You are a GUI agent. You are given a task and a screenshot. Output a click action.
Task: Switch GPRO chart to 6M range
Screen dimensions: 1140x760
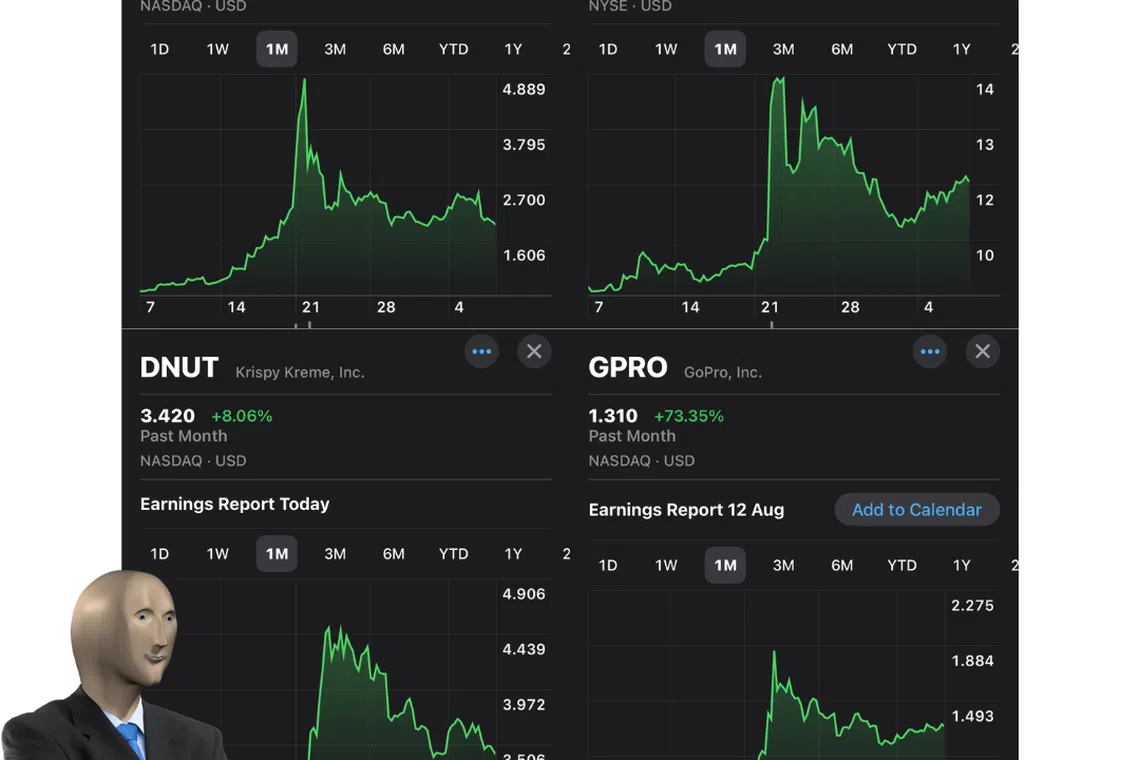842,565
